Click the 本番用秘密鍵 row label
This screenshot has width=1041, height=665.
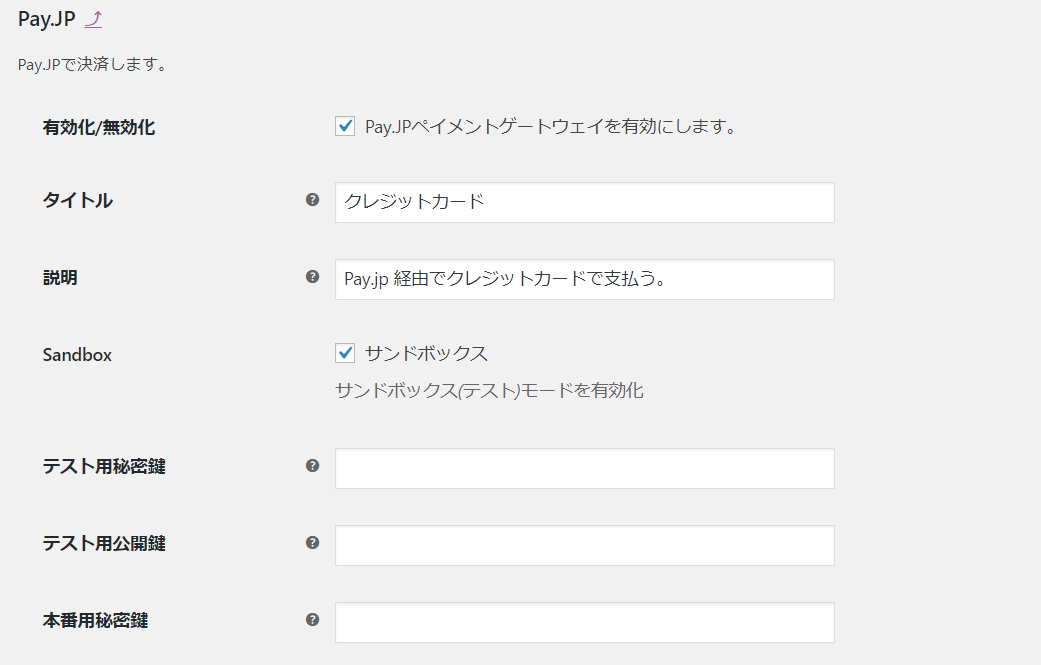[96, 621]
